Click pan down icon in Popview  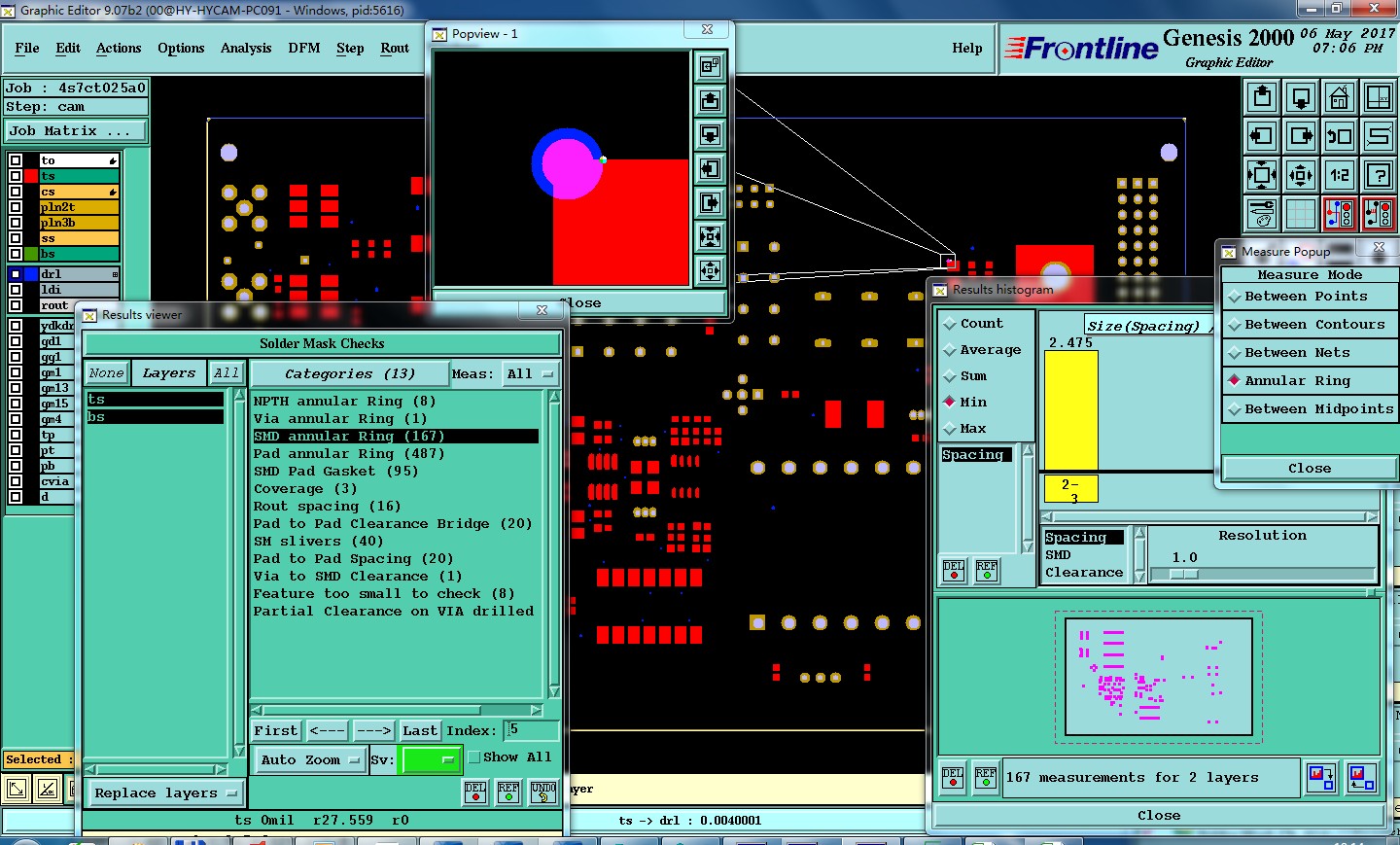click(x=711, y=134)
